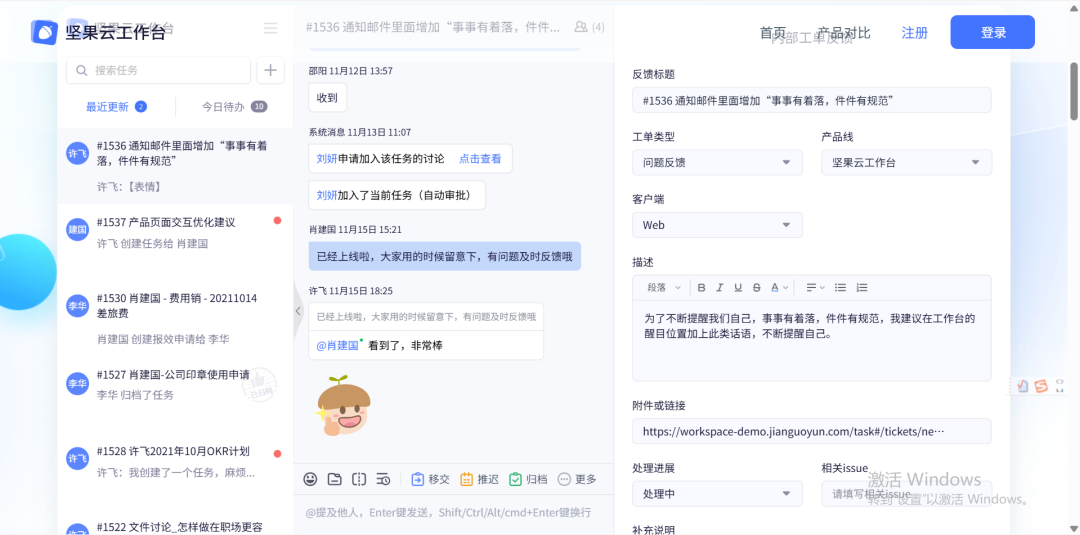Open task #1527 公司印章使用申请
The image size is (1080, 535).
tap(175, 385)
